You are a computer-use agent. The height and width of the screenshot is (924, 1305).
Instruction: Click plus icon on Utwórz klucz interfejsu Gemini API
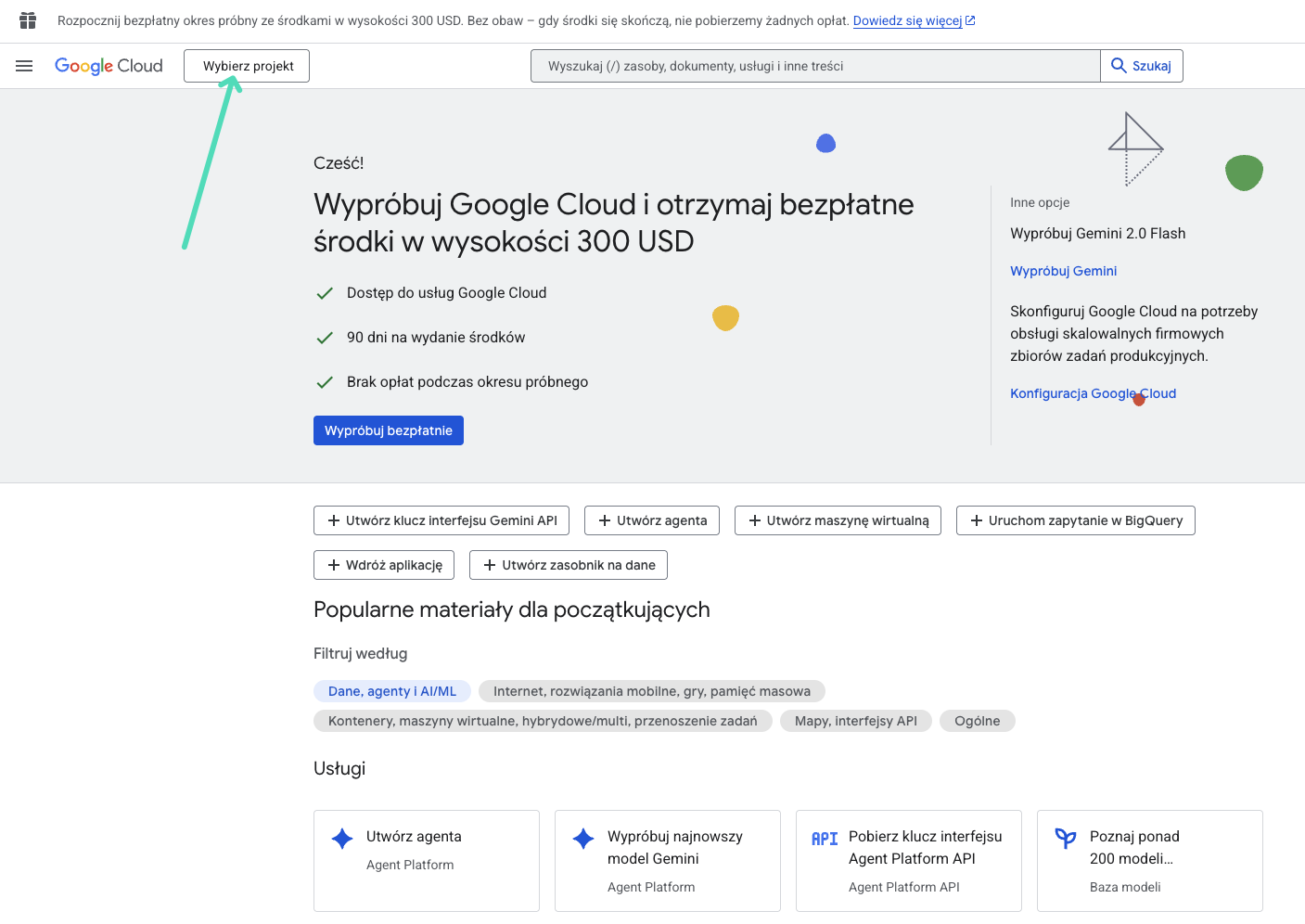point(334,520)
